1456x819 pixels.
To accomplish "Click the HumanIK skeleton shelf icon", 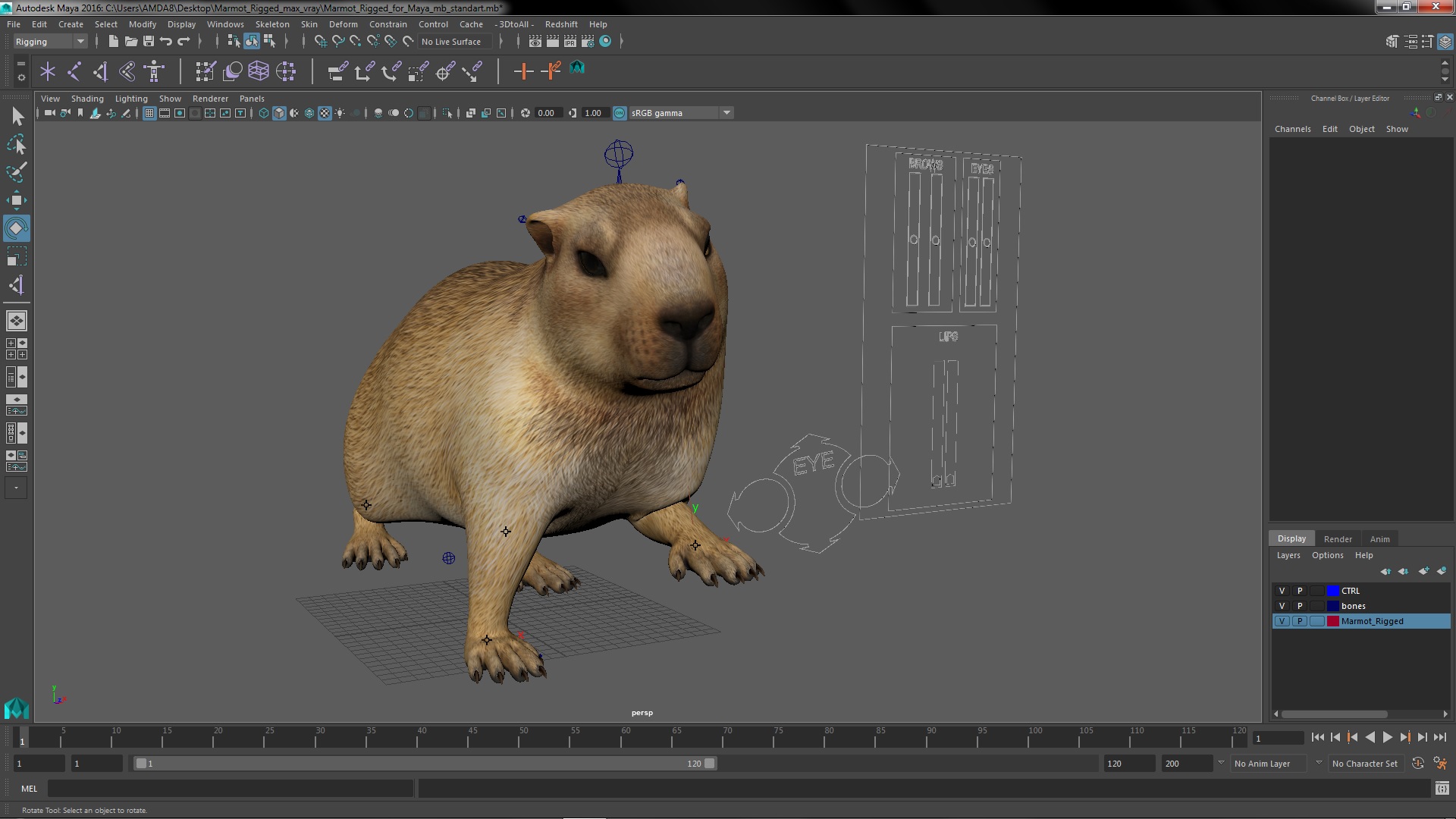I will [x=154, y=71].
